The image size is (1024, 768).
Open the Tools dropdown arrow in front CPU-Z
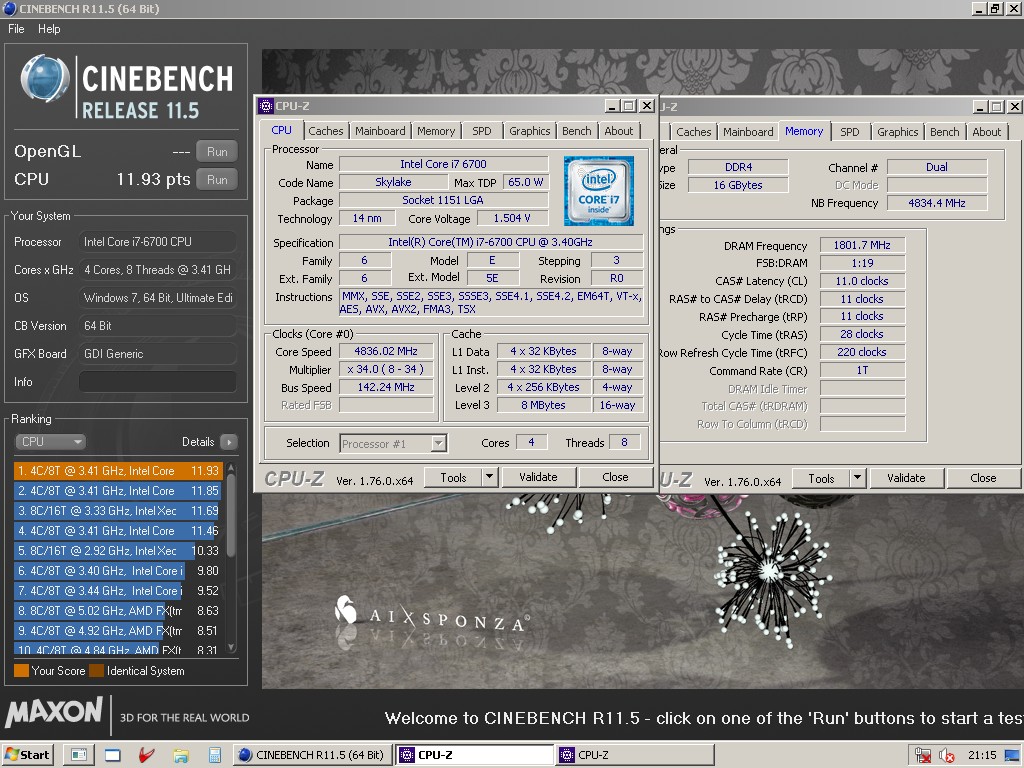pos(490,477)
